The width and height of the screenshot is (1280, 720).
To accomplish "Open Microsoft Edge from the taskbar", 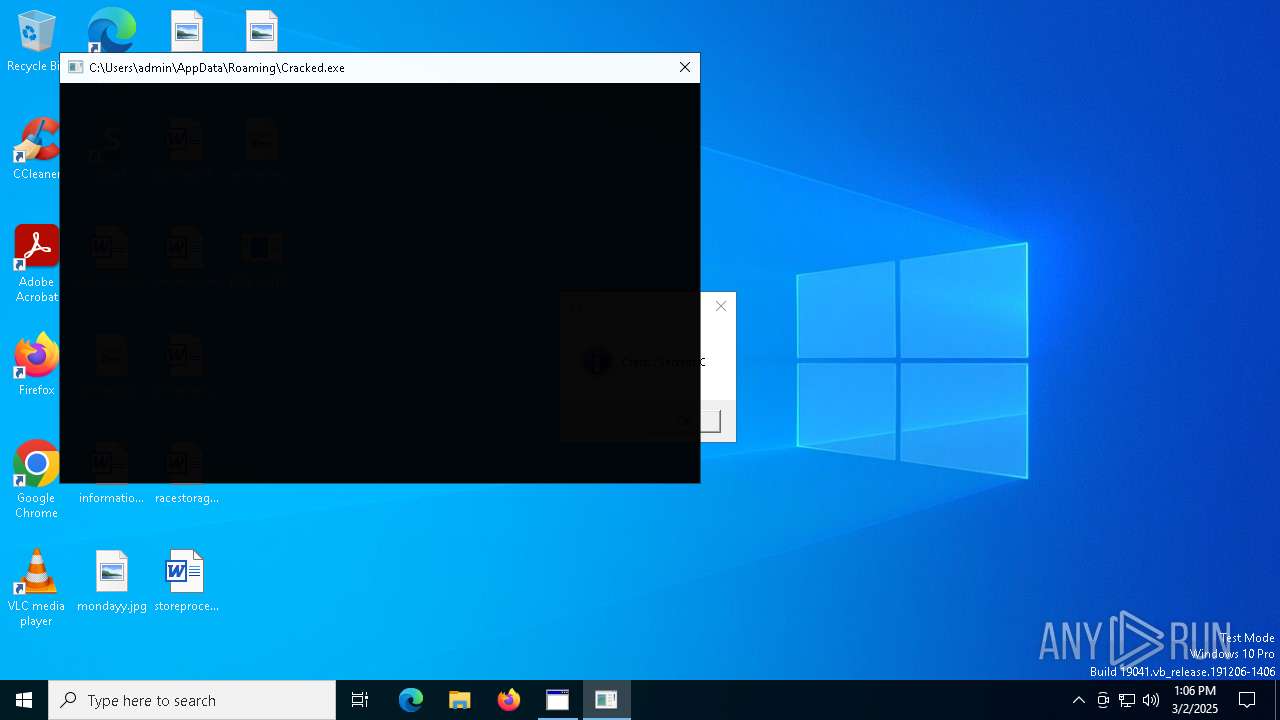I will (411, 700).
